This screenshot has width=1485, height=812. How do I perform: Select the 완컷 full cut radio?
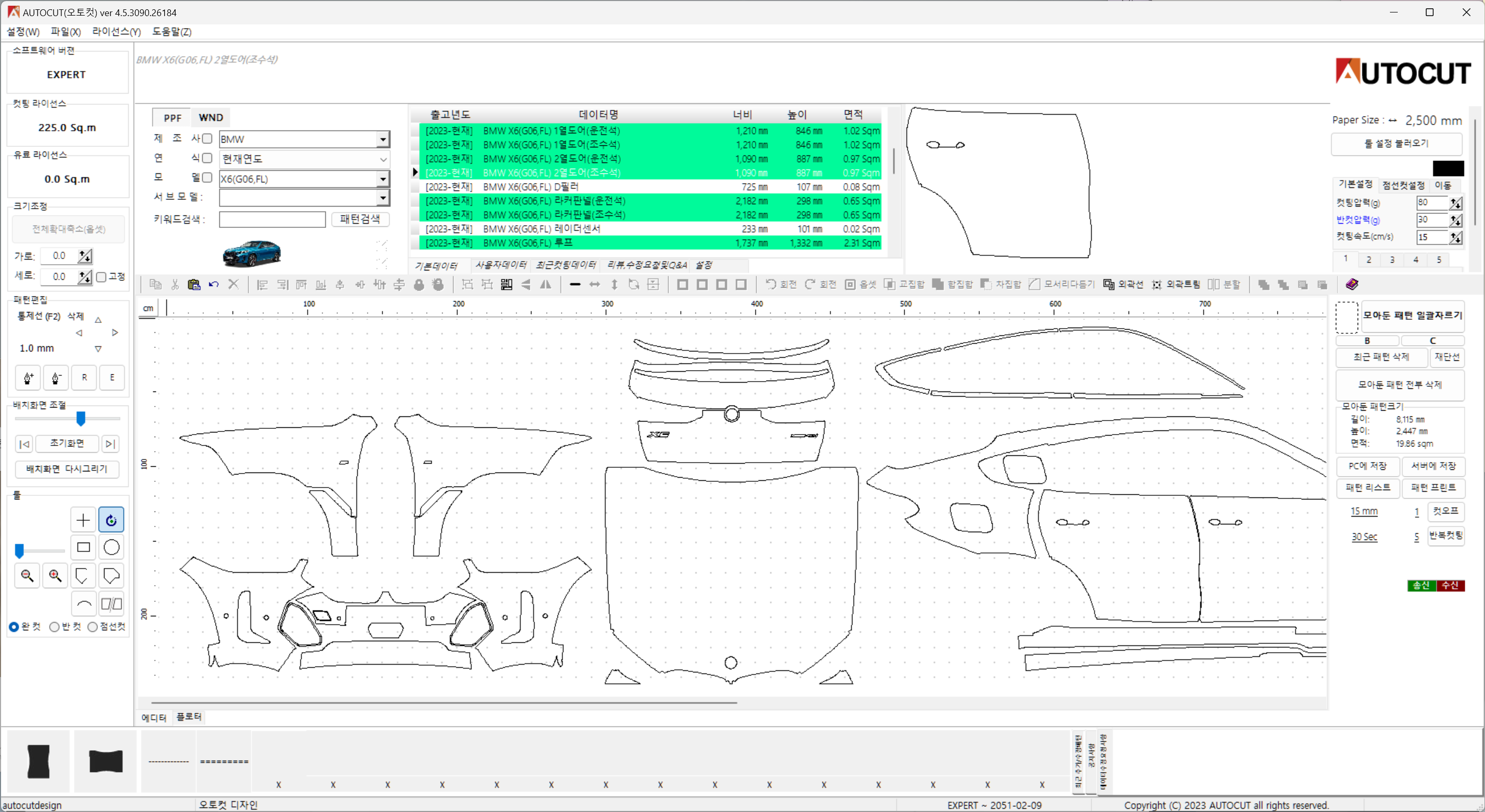coord(14,627)
